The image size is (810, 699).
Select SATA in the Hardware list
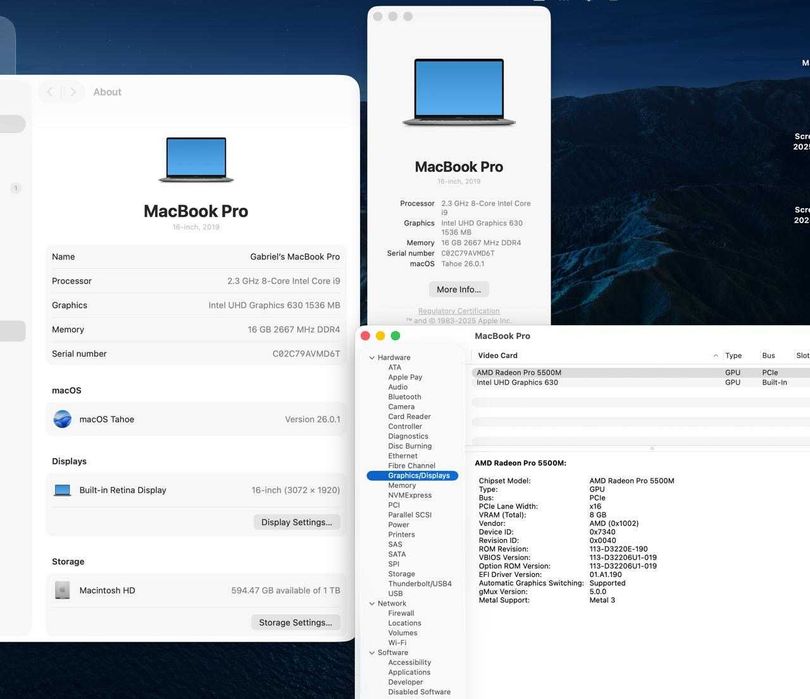pyautogui.click(x=397, y=554)
